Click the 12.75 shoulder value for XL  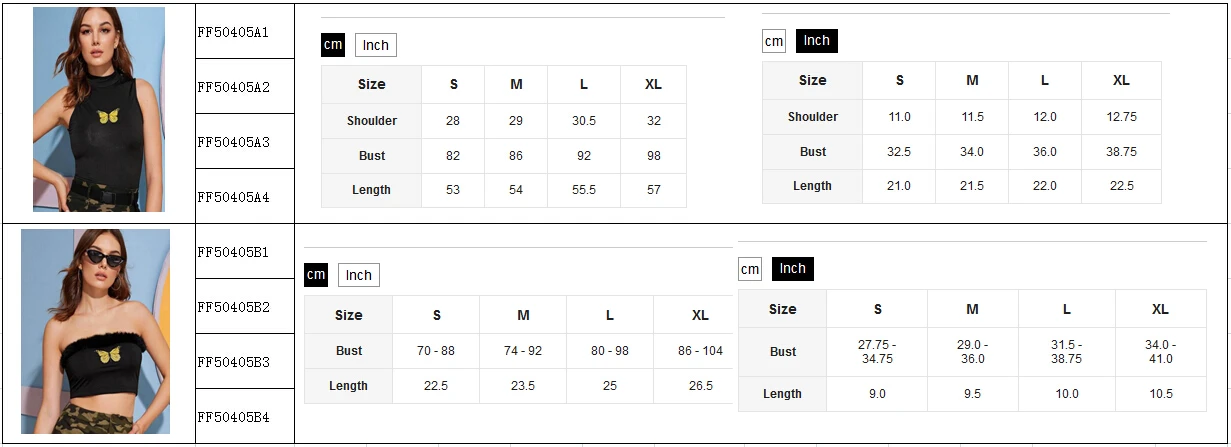tap(1121, 117)
